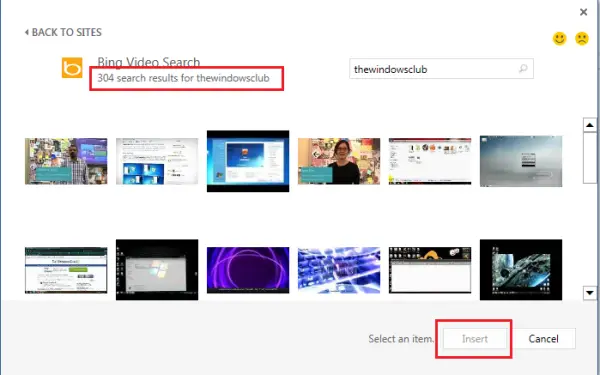Click the orange Bing logo icon
The image size is (600, 375).
point(72,68)
